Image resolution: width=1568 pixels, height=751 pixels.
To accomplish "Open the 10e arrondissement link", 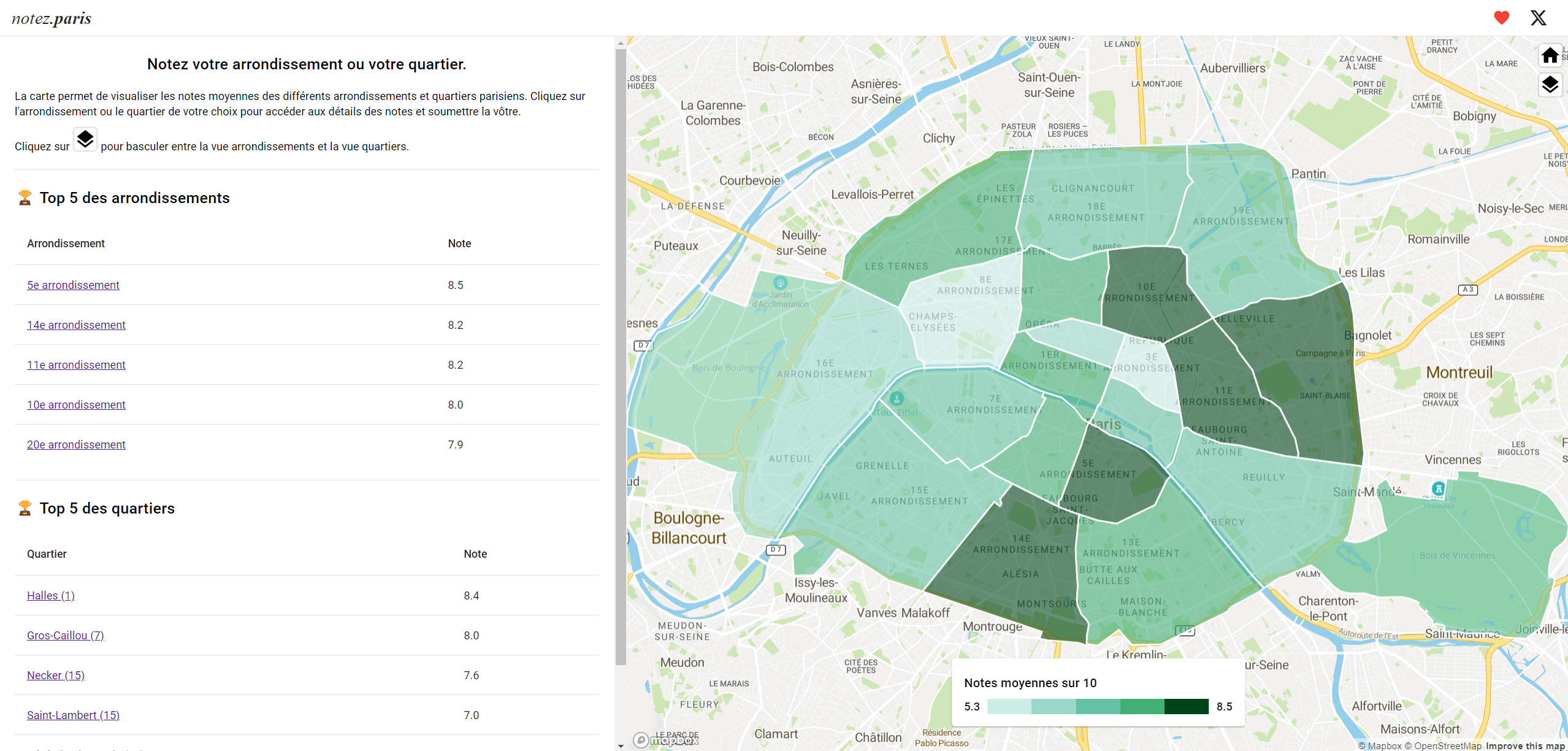I will 76,404.
